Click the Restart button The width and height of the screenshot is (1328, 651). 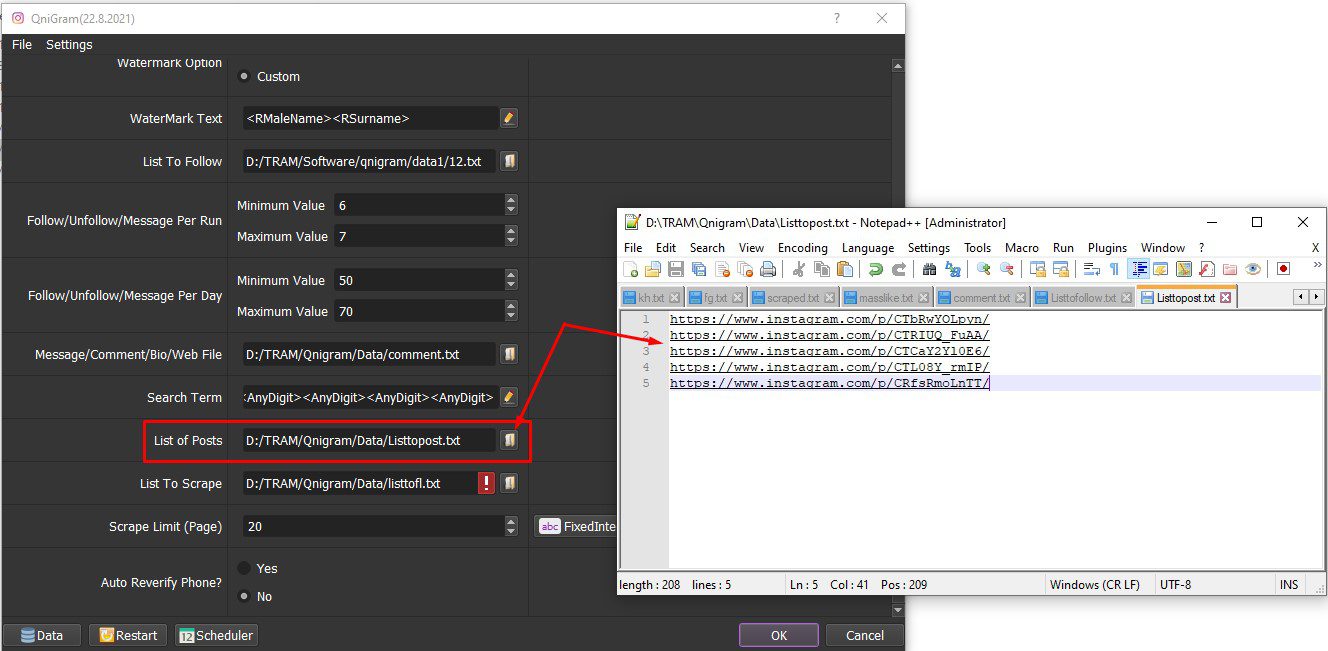(x=128, y=635)
